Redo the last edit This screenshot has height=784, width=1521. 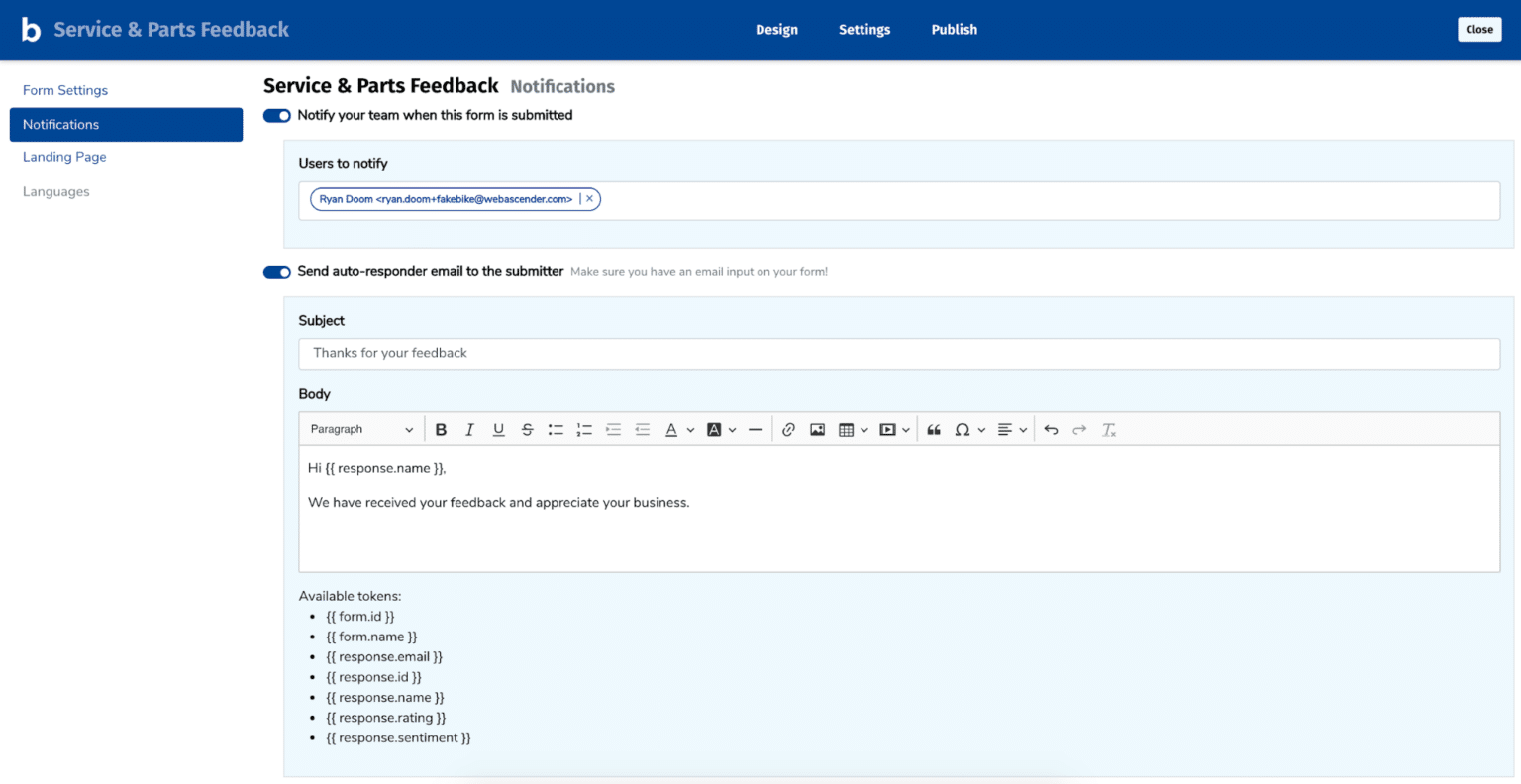1079,430
